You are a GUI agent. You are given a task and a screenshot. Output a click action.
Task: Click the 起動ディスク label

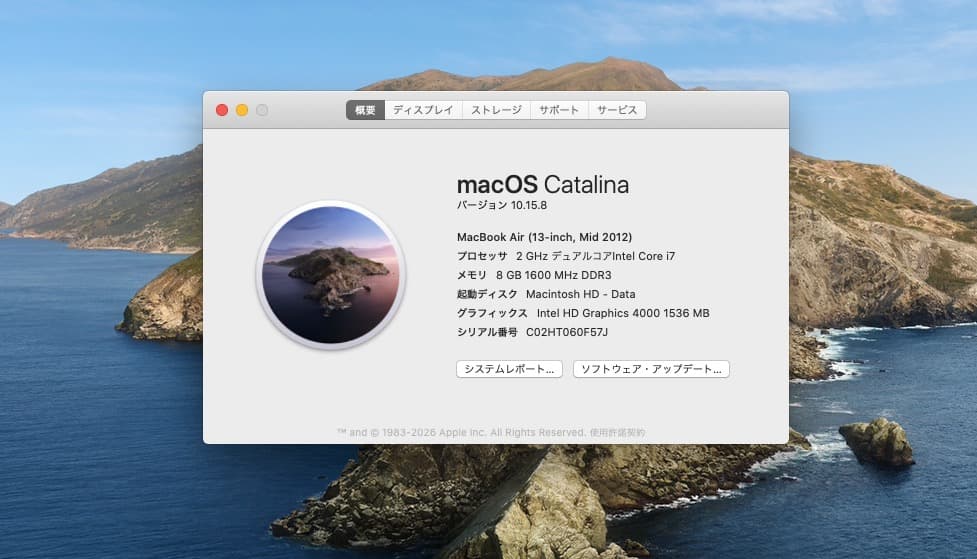click(487, 294)
